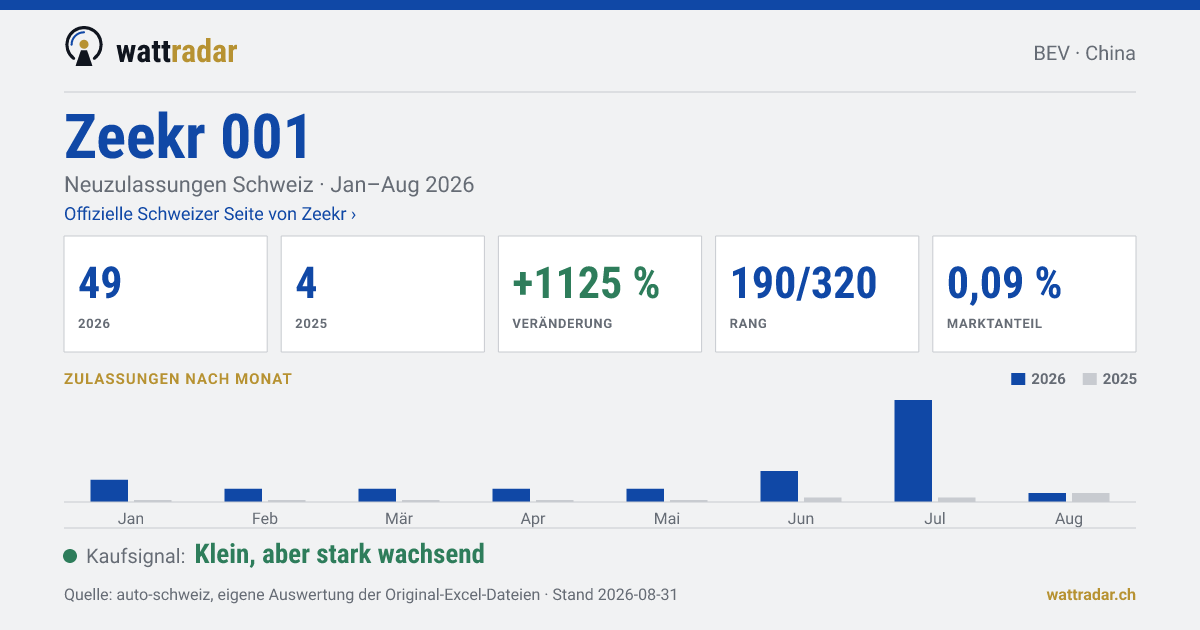Click the gray 2025 legend swatch

(x=1091, y=379)
